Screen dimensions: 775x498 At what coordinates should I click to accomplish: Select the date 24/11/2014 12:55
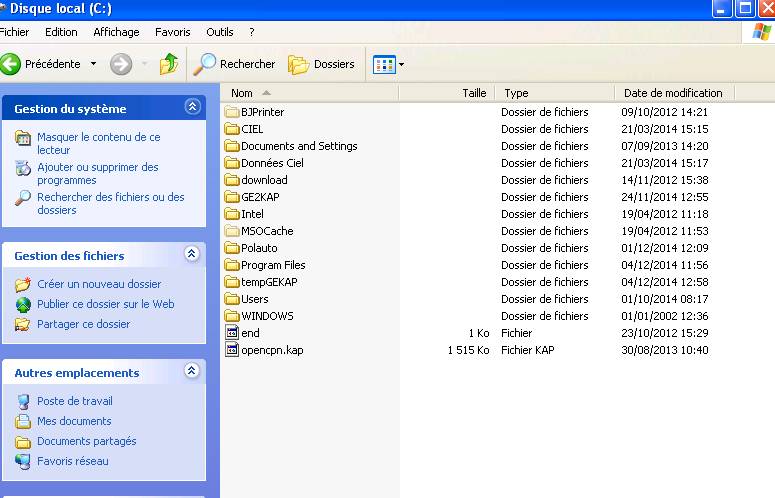tap(665, 197)
